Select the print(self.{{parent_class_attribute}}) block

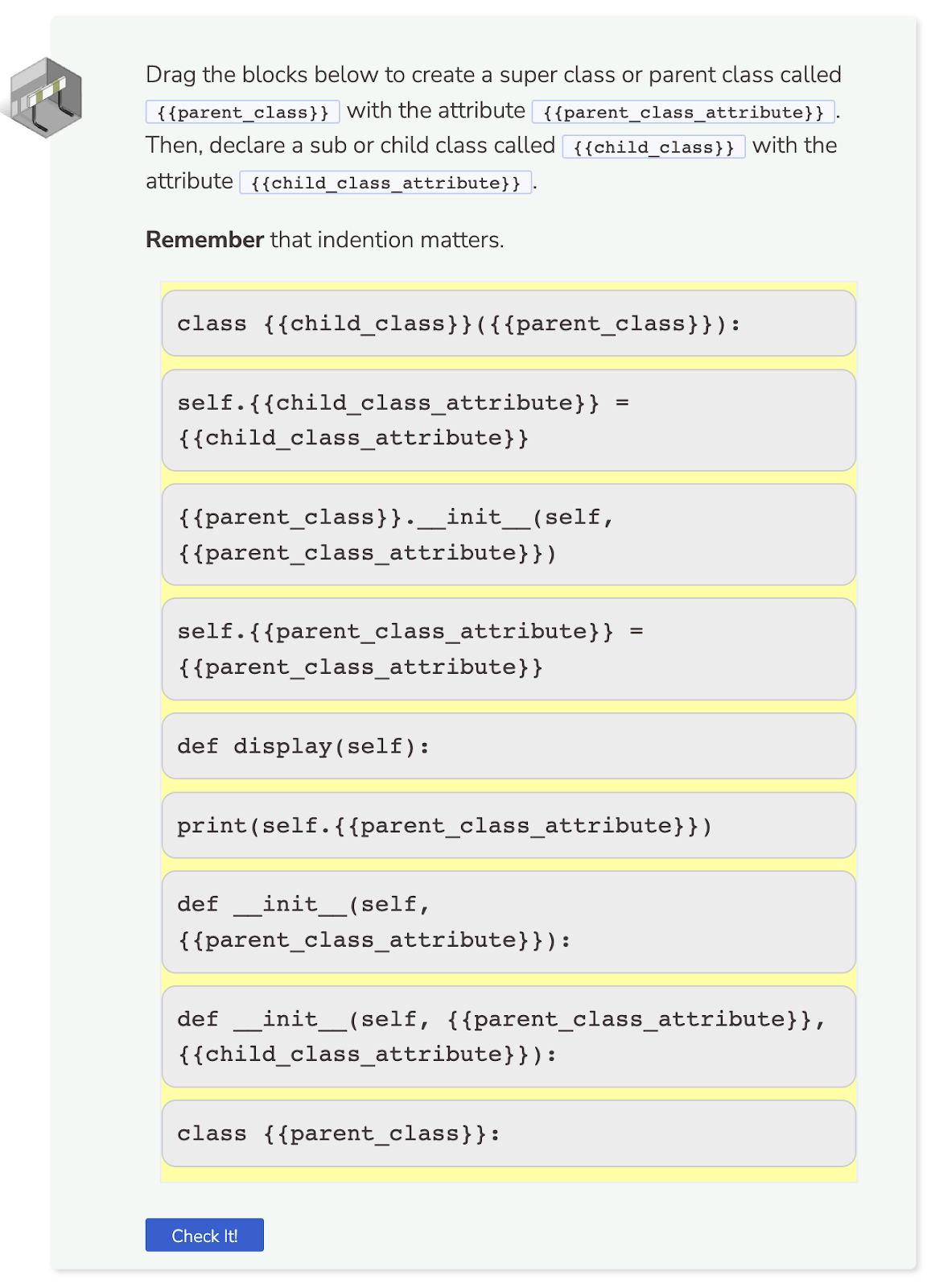pyautogui.click(x=509, y=825)
